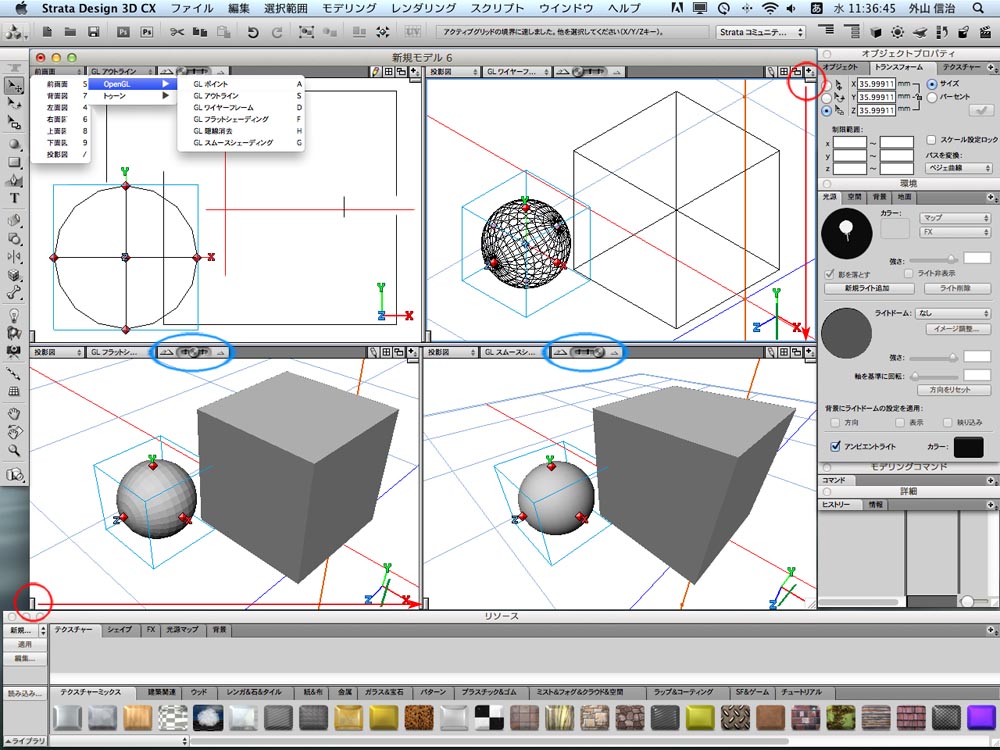The image size is (1000, 750).
Task: Toggle ライト非表示 checkbox
Action: [908, 273]
